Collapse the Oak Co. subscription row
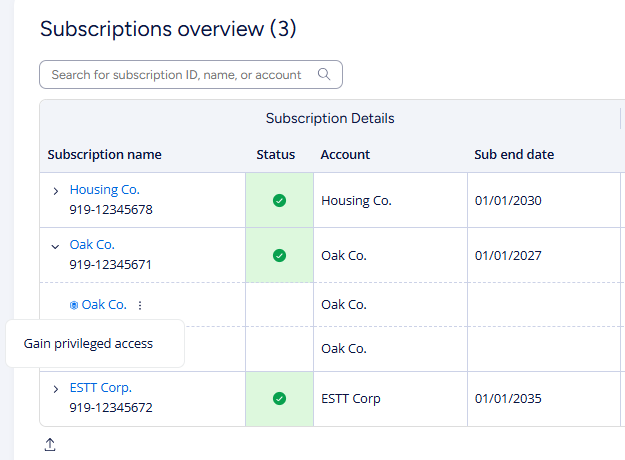The height and width of the screenshot is (460, 625). [55, 245]
